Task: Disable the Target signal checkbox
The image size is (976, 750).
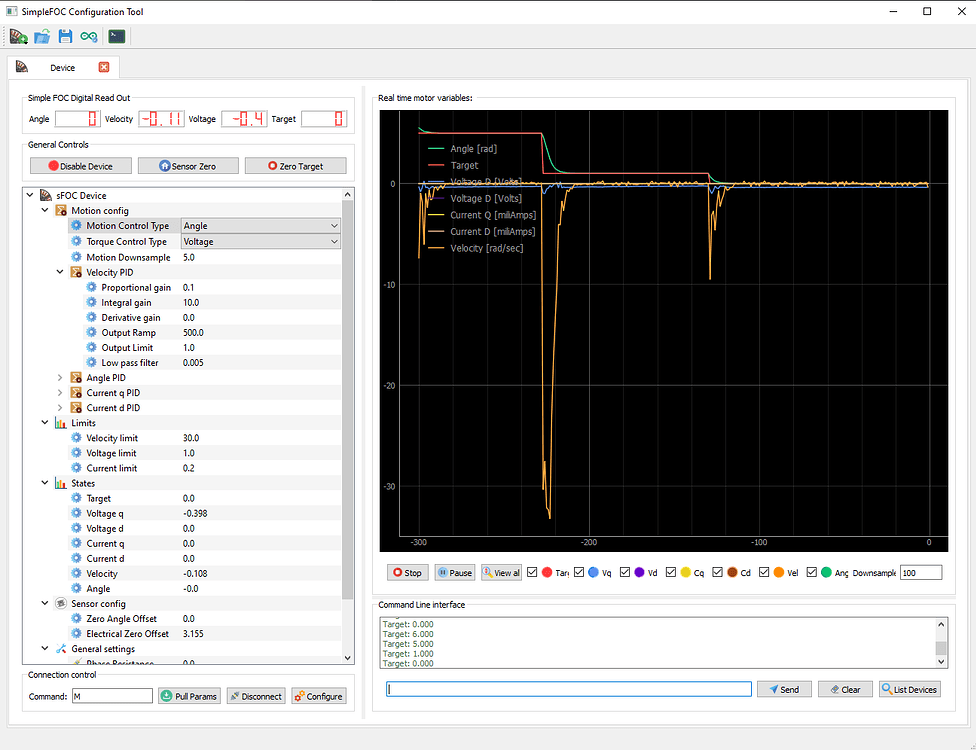Action: 531,571
